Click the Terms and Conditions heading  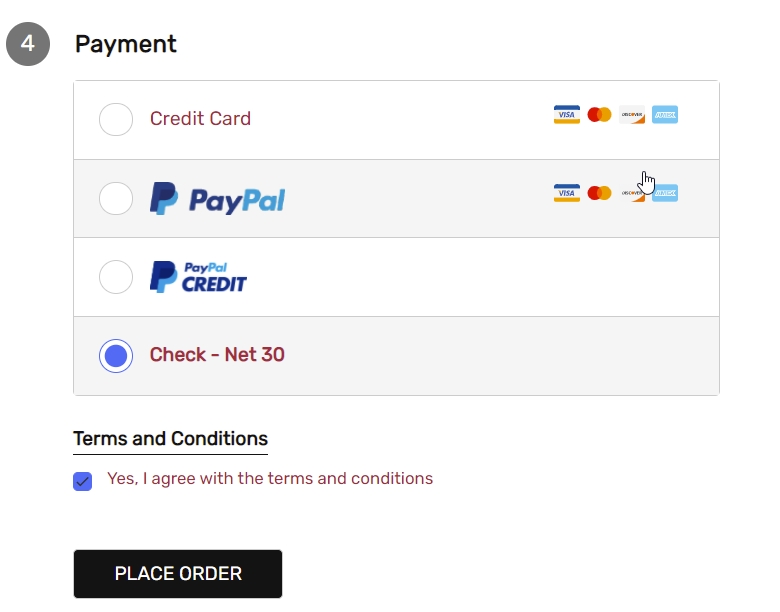tap(170, 439)
